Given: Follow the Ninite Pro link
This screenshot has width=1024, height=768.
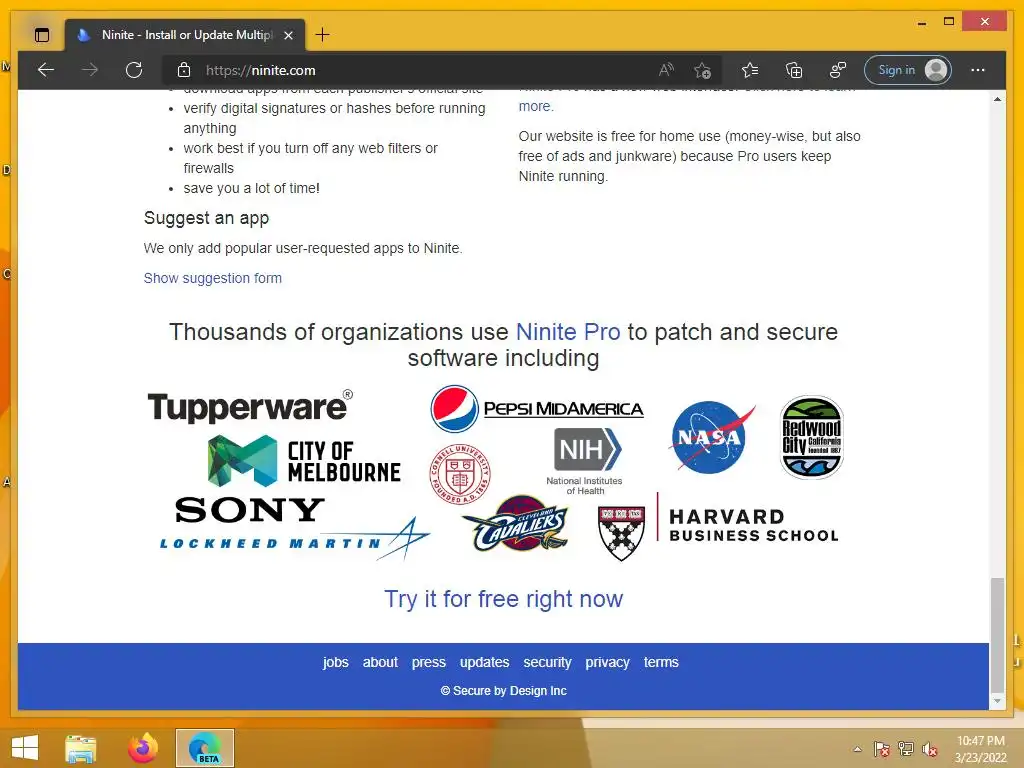Looking at the screenshot, I should point(568,332).
